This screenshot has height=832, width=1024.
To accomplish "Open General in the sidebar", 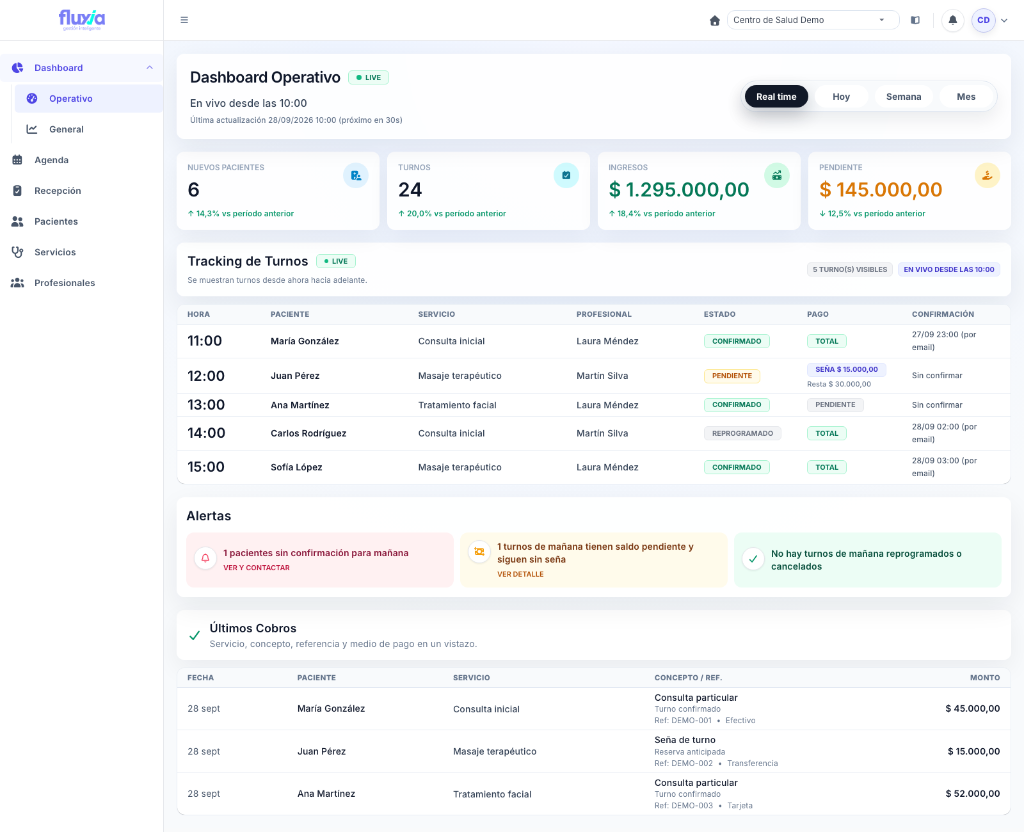I will click(x=89, y=129).
